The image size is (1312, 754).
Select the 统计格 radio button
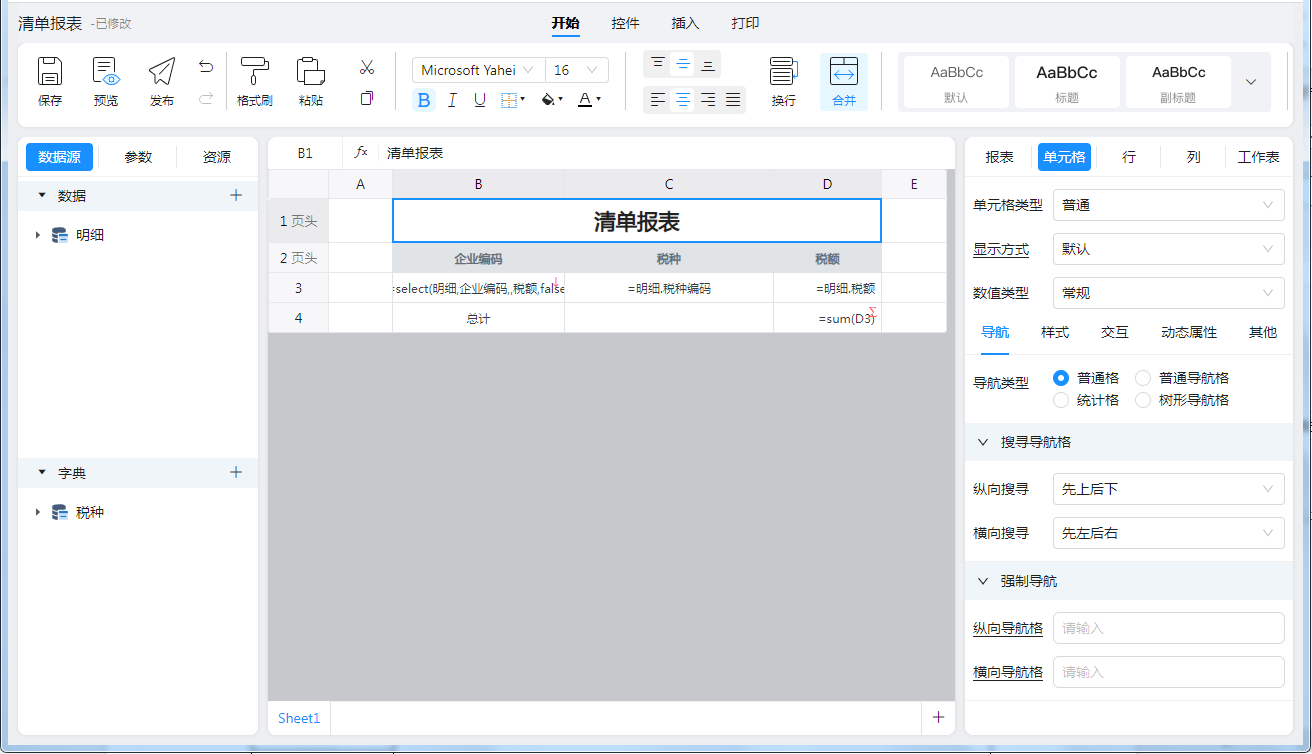point(1062,400)
